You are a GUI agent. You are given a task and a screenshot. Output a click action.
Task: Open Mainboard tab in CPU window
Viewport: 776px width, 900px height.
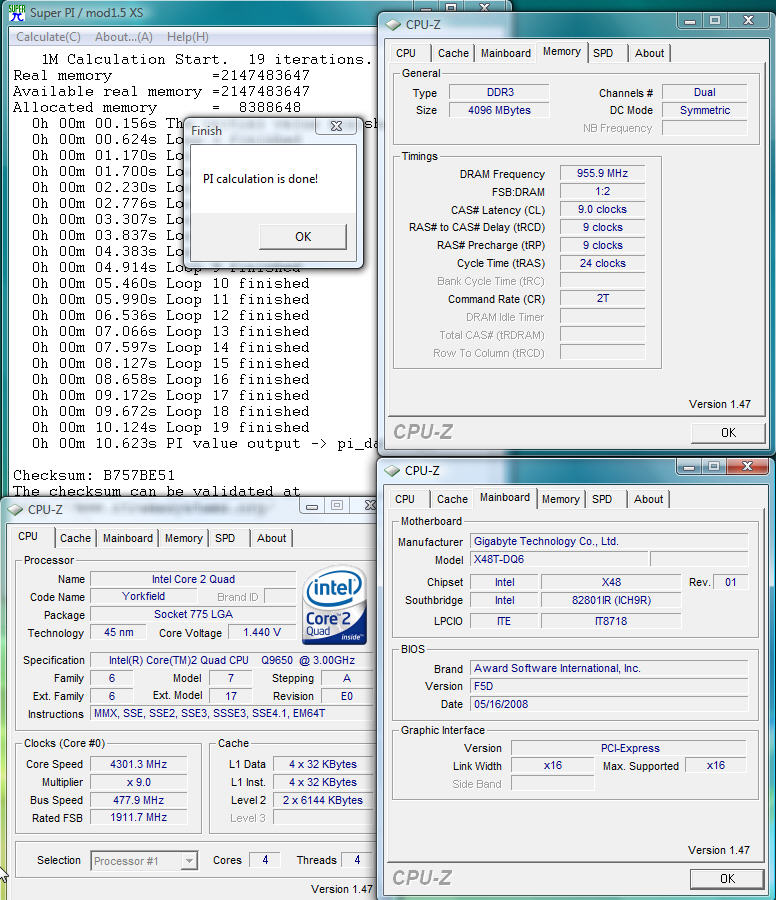point(127,538)
